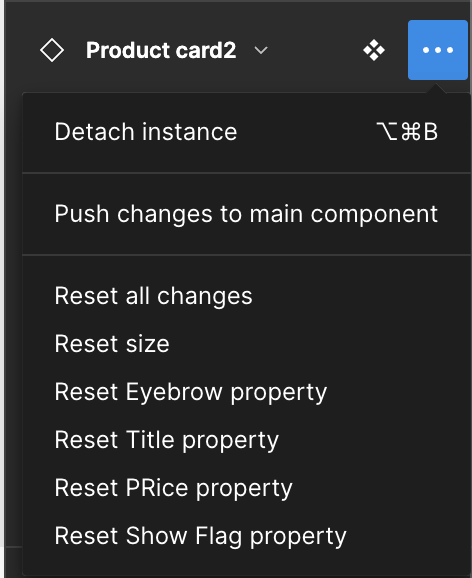Click the word Flag in the last entry
The image size is (472, 578).
(218, 537)
